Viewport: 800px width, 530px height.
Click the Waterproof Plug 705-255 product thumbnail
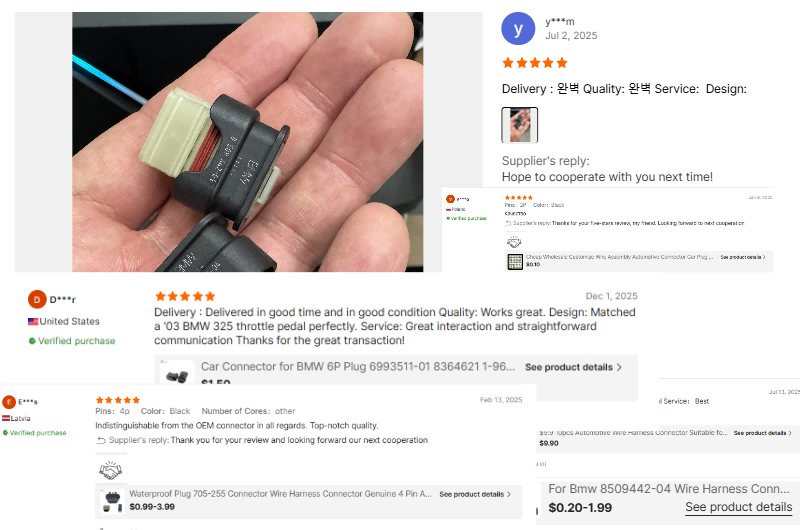click(x=112, y=501)
